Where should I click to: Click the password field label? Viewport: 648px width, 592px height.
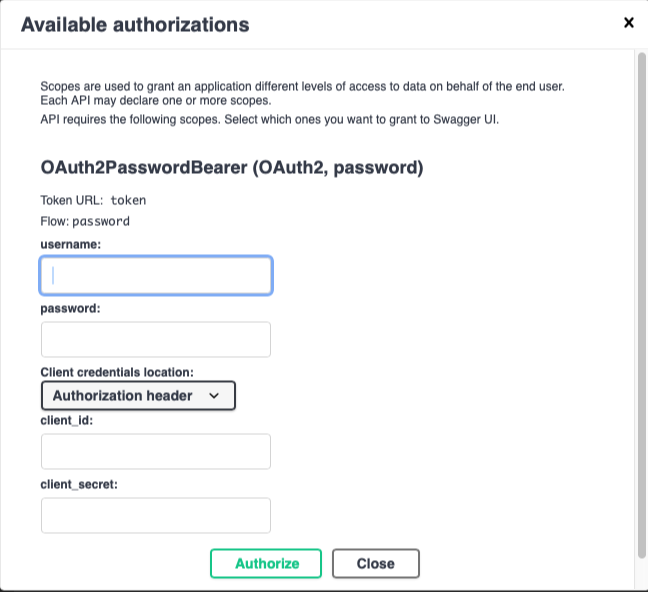pos(71,309)
